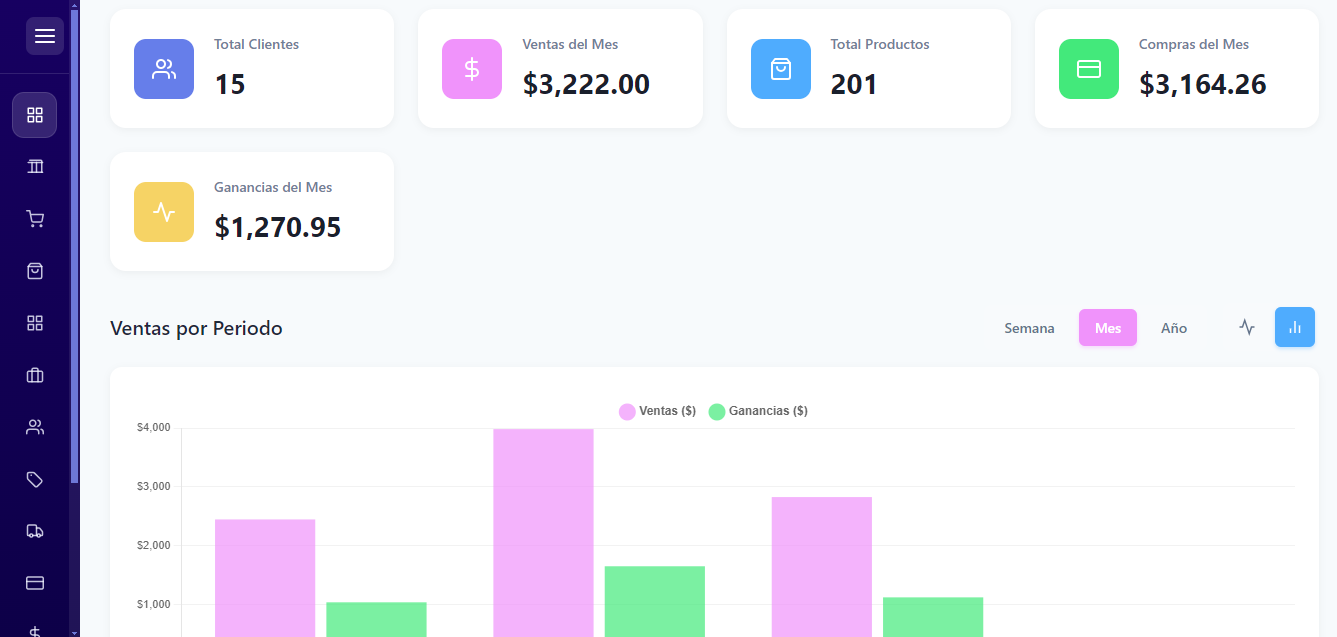Image resolution: width=1337 pixels, height=637 pixels.
Task: Switch chart to line graph view
Action: (x=1246, y=327)
